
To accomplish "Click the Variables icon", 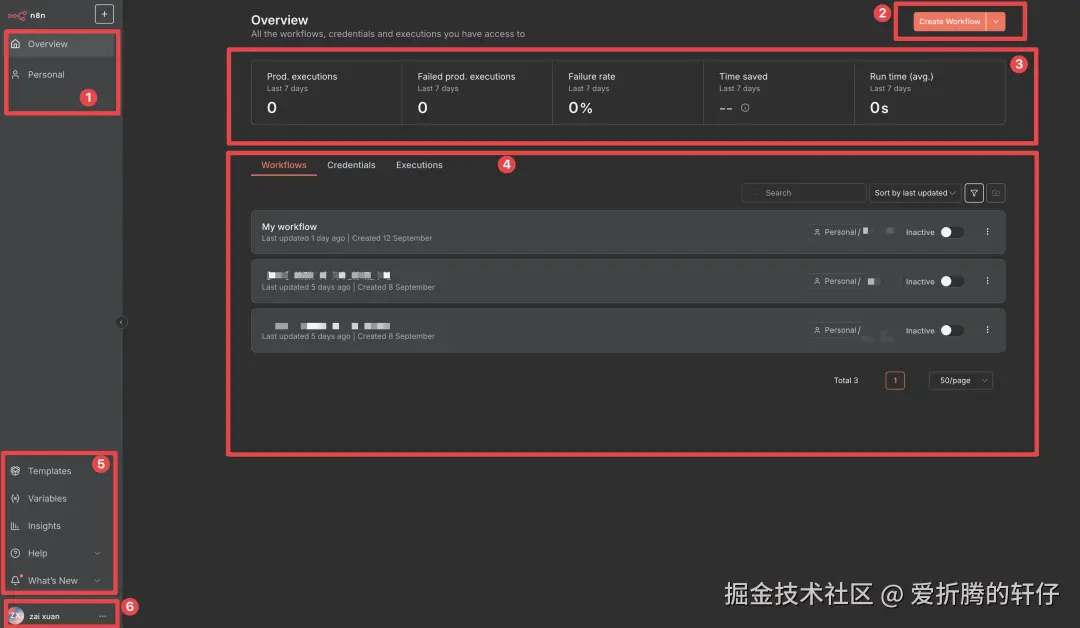I will click(x=15, y=499).
